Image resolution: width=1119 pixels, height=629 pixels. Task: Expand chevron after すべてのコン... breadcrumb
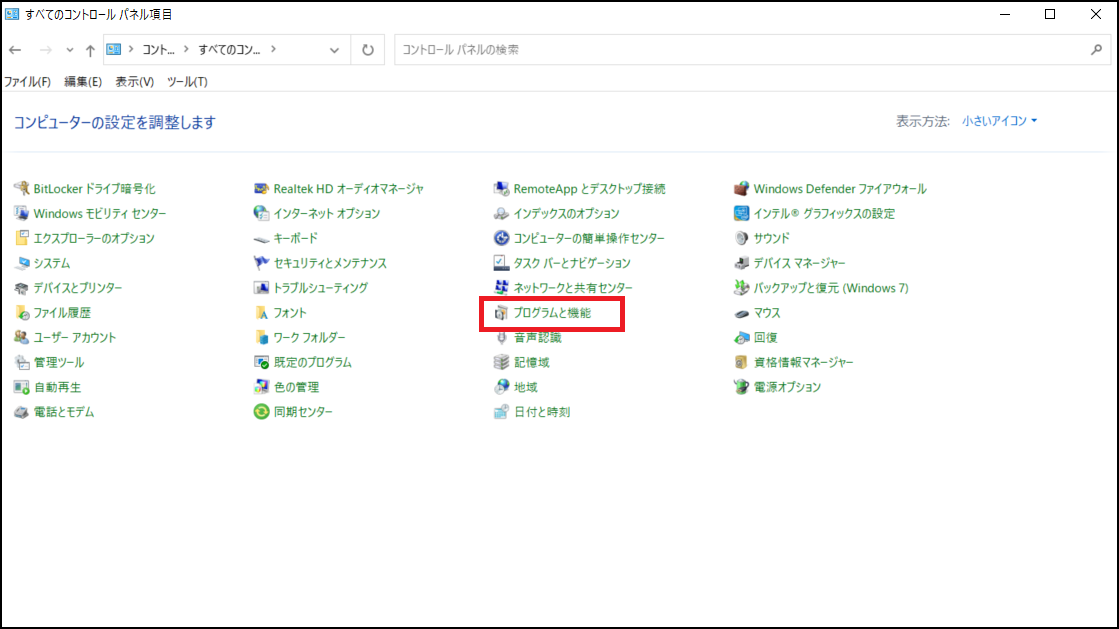point(273,49)
